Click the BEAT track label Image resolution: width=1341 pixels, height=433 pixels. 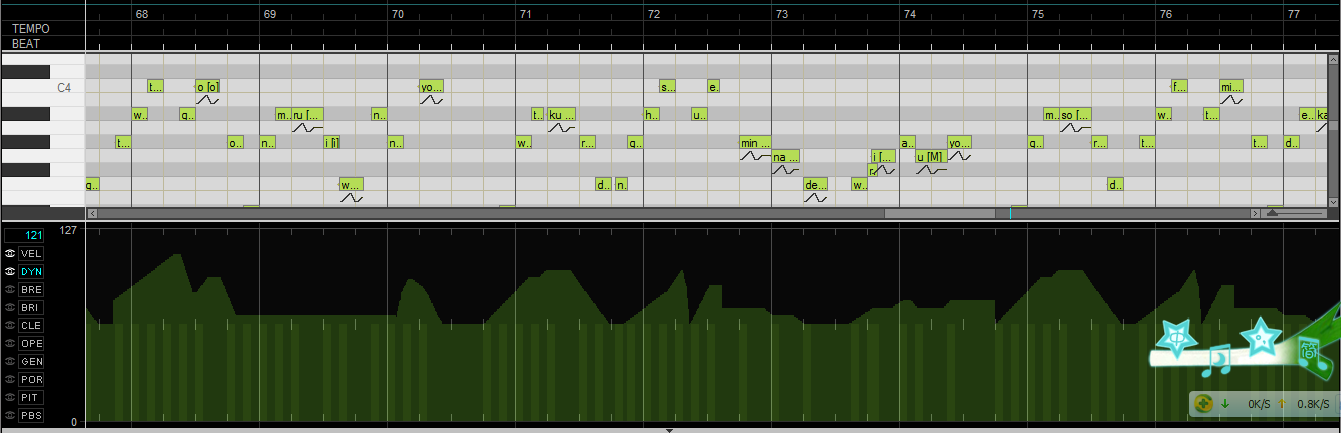(x=26, y=44)
